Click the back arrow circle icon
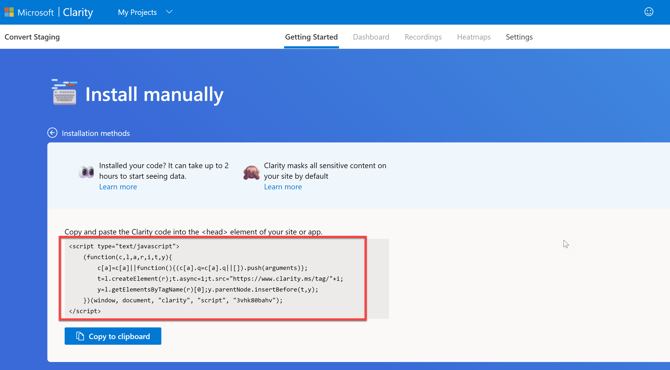 [x=52, y=133]
